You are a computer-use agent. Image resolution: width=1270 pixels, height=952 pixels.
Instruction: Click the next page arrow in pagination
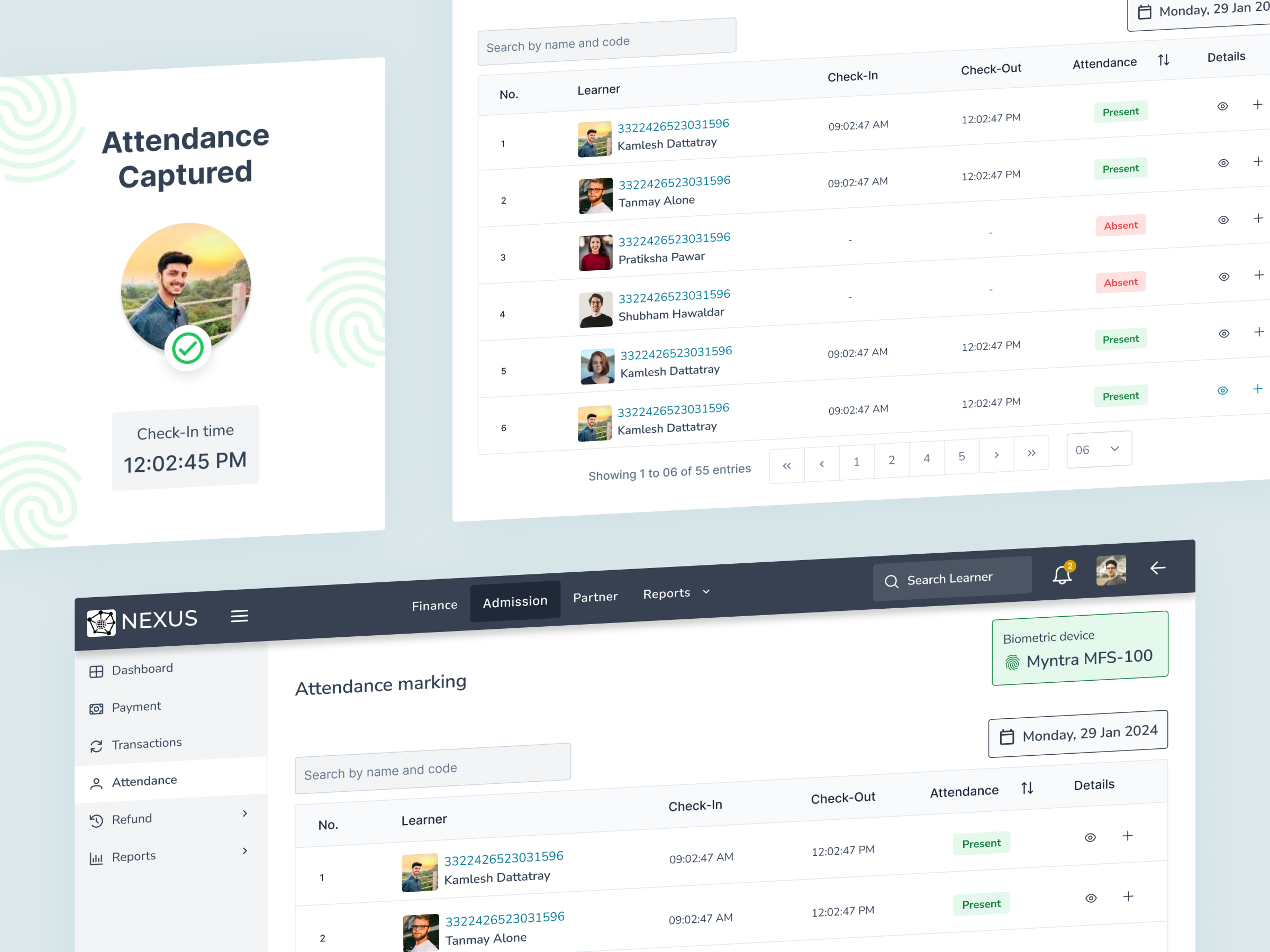tap(997, 454)
